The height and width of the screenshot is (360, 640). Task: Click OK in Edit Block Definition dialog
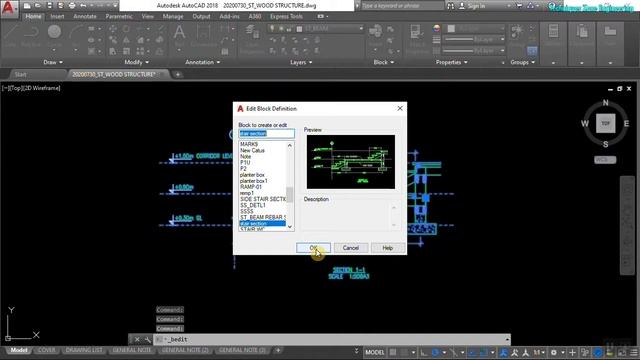pos(313,248)
